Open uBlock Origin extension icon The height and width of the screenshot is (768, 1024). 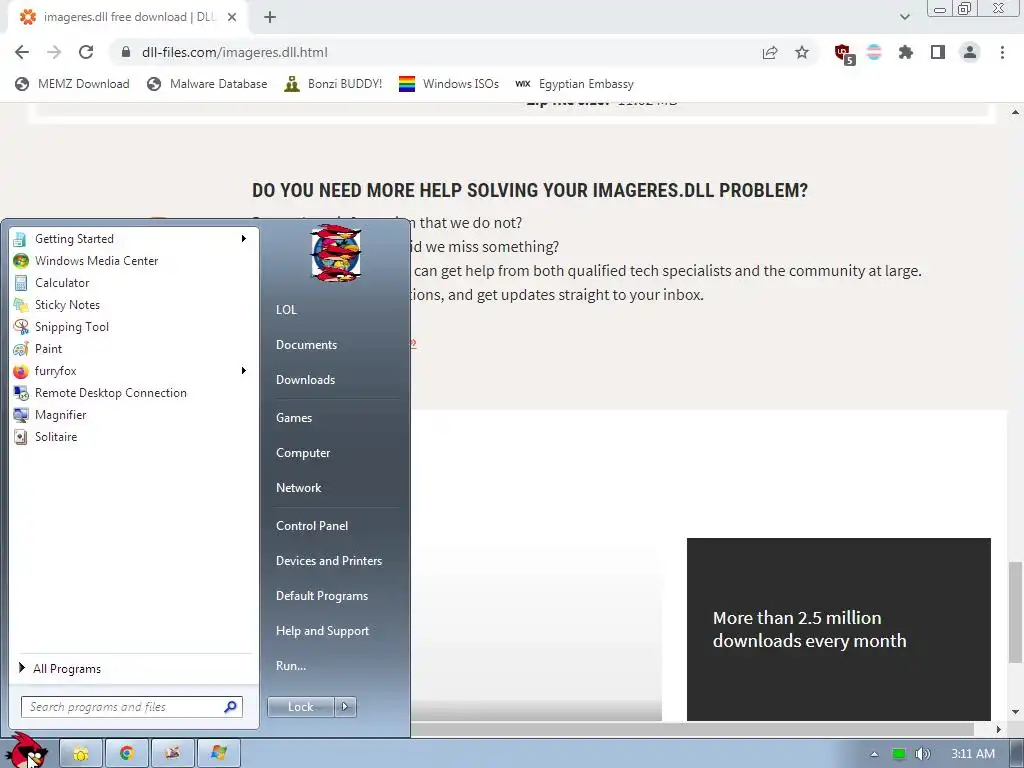coord(844,54)
